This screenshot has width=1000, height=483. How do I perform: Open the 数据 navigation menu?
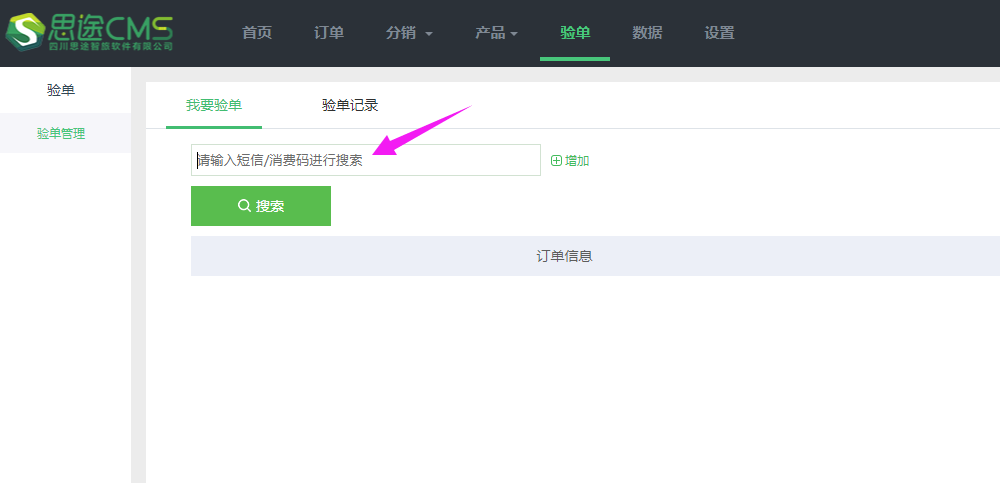click(x=647, y=33)
